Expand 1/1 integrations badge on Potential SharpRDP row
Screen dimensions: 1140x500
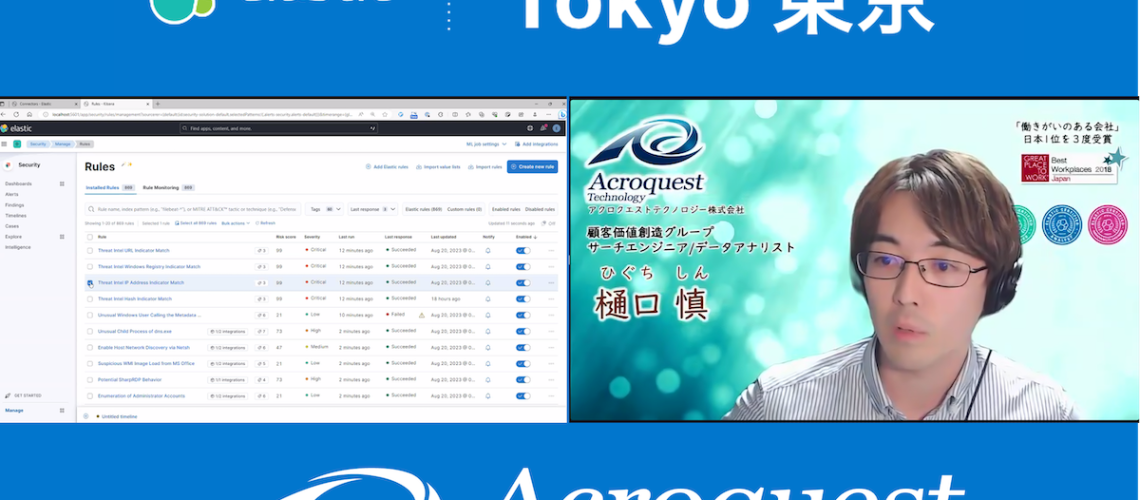click(x=228, y=379)
